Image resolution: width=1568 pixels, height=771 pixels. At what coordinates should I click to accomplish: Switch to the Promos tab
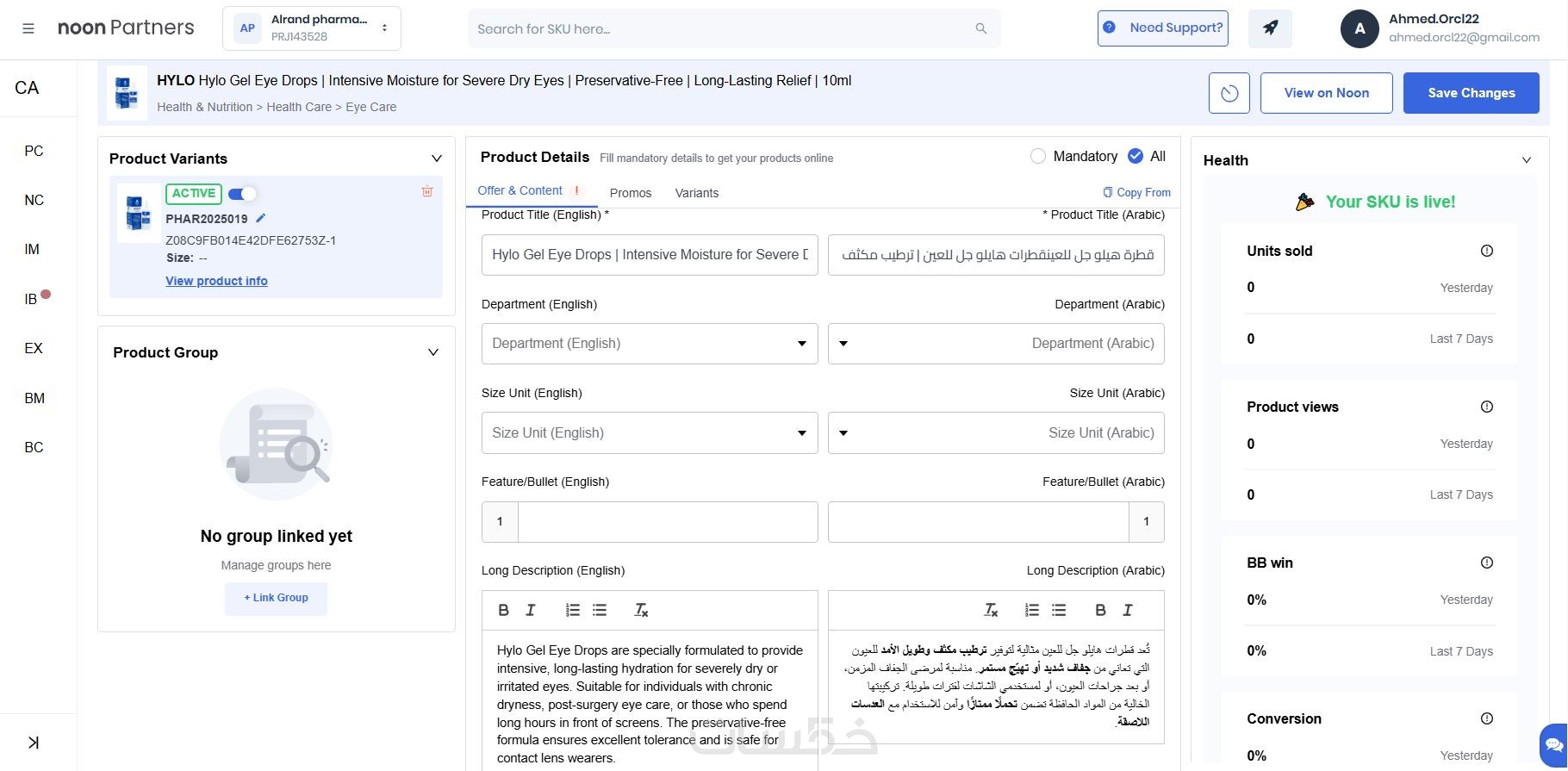631,193
